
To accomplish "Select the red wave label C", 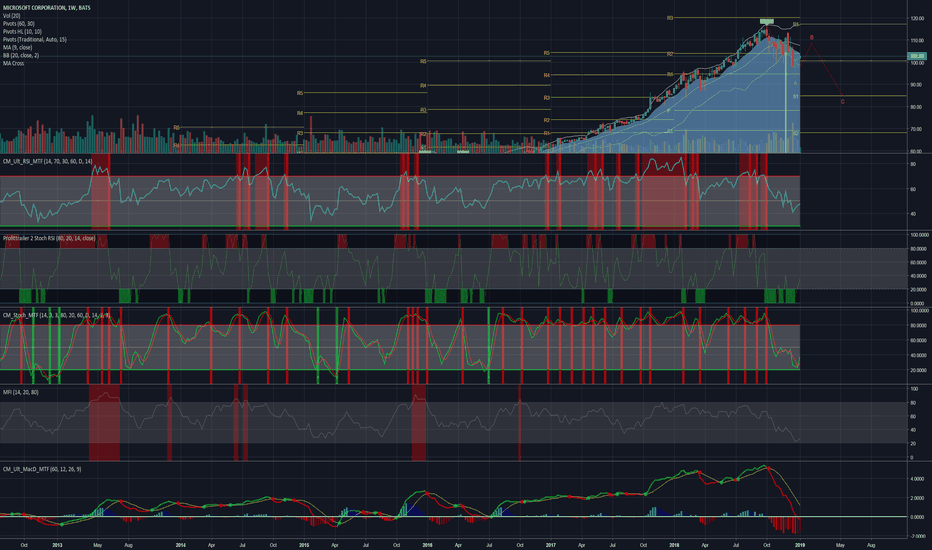I will coord(842,102).
